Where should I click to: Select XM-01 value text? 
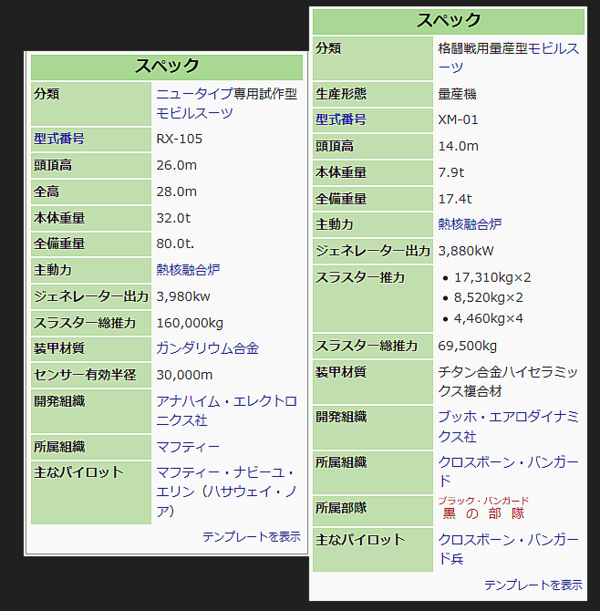tap(458, 120)
